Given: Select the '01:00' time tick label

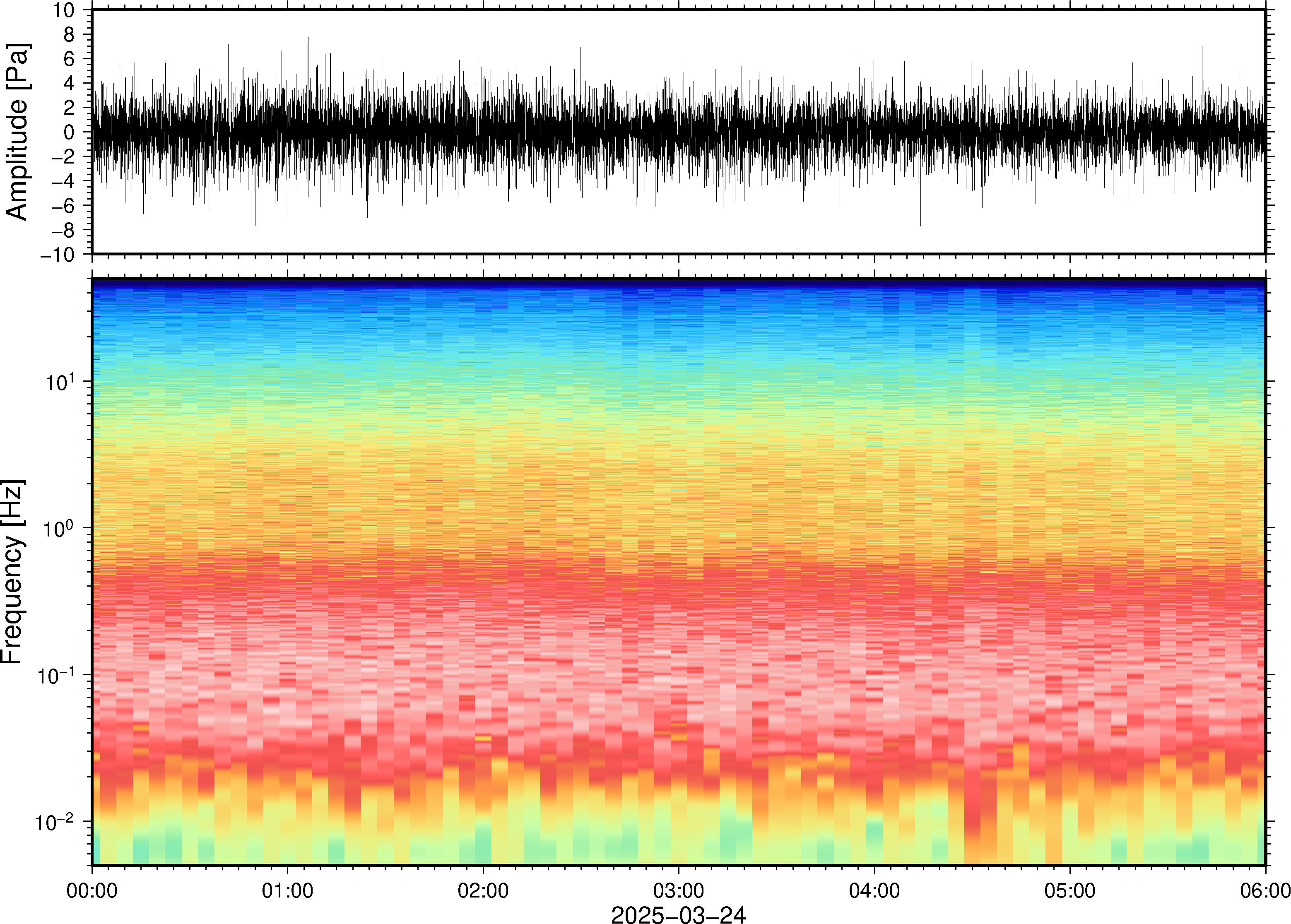Looking at the screenshot, I should click(x=287, y=890).
